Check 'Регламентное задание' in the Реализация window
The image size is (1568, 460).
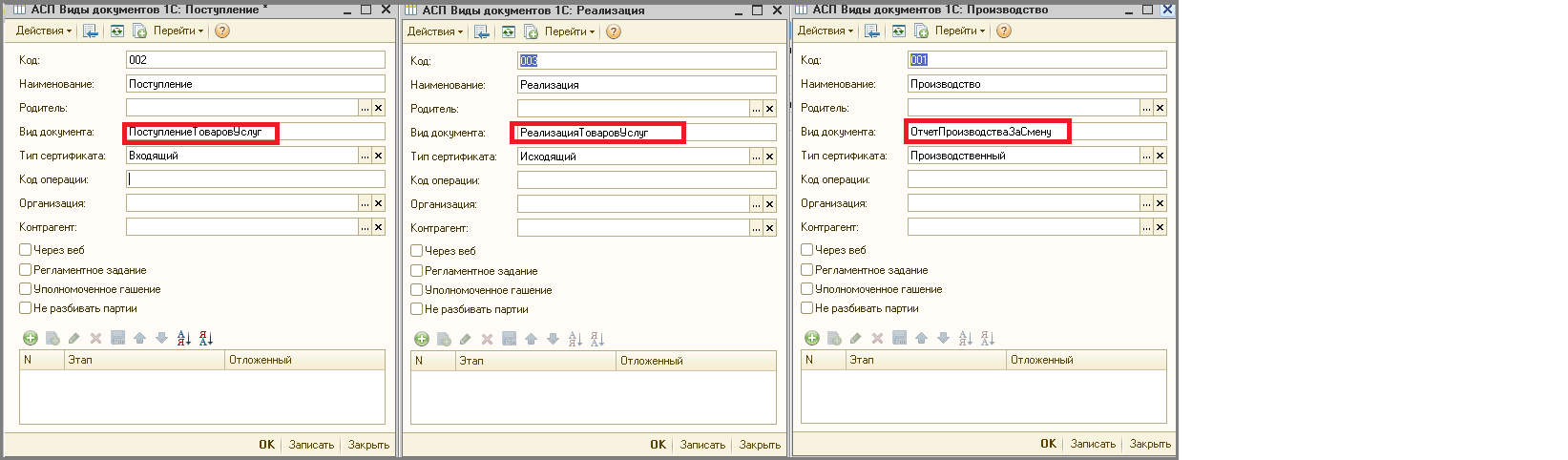417,271
